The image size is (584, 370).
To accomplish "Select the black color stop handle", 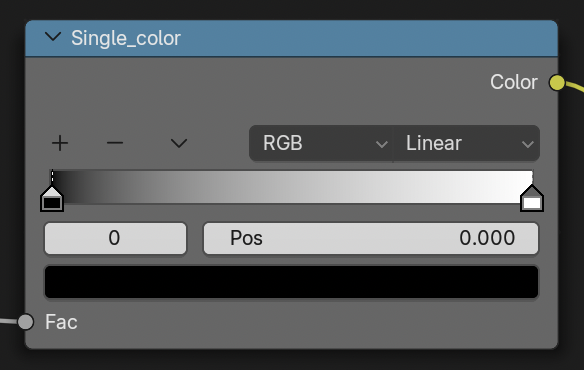I will [52, 198].
